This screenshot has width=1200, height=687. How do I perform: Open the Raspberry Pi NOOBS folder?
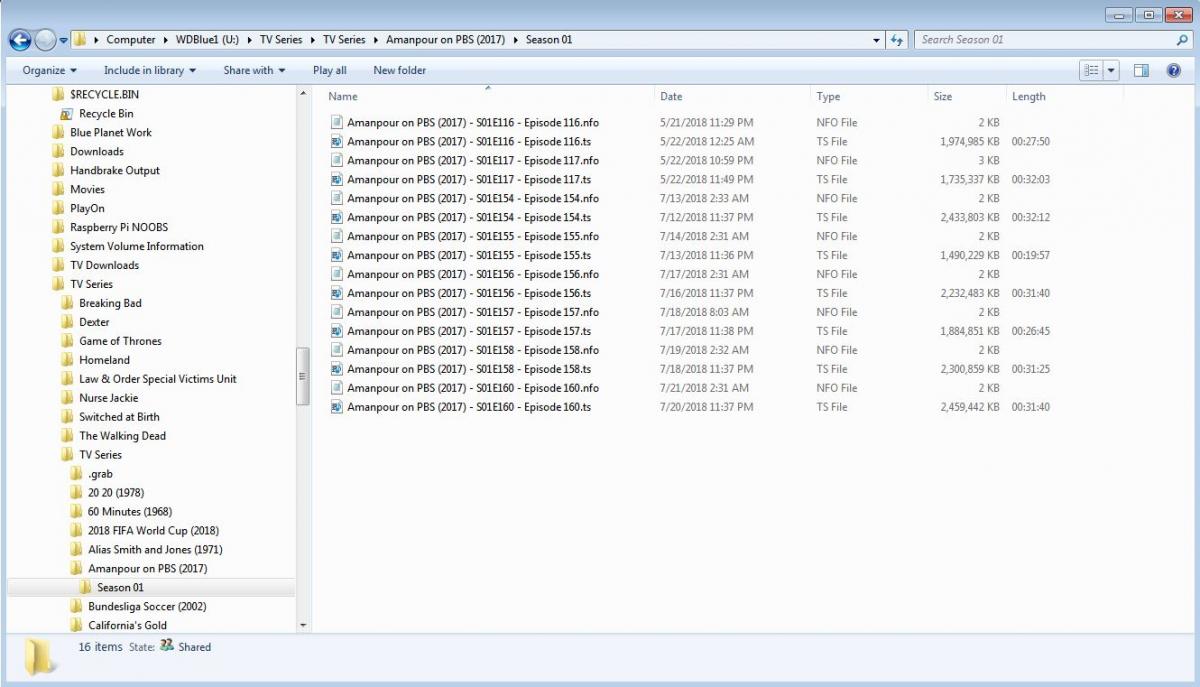tap(119, 227)
